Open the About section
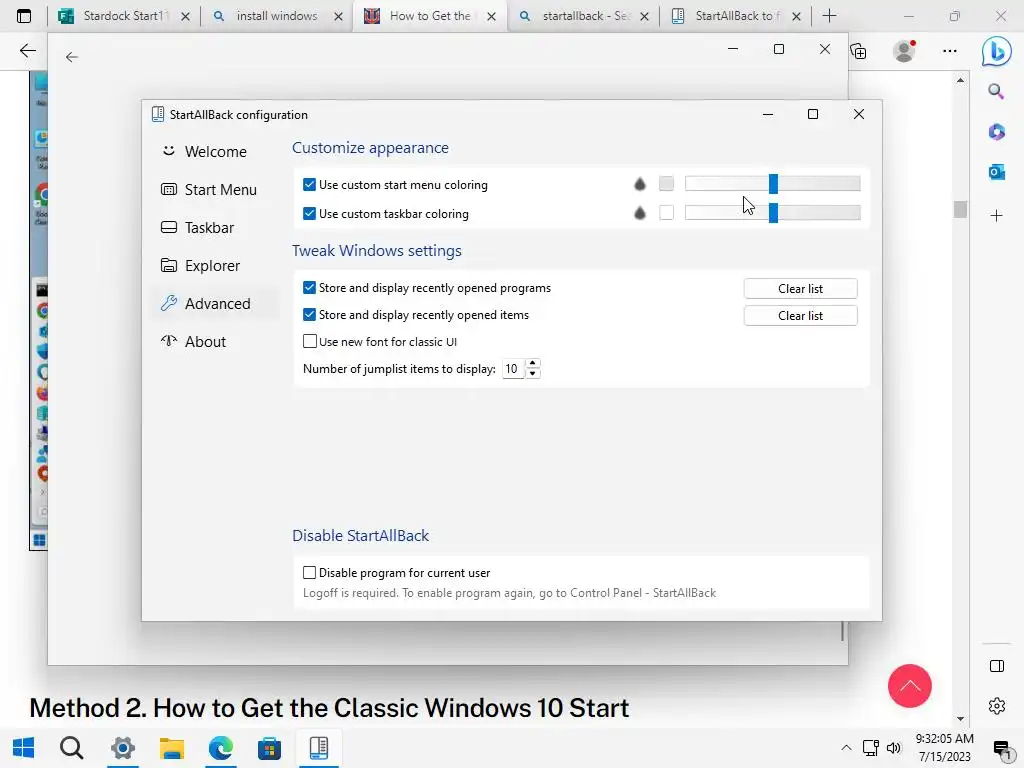The height and width of the screenshot is (768, 1024). point(193,342)
